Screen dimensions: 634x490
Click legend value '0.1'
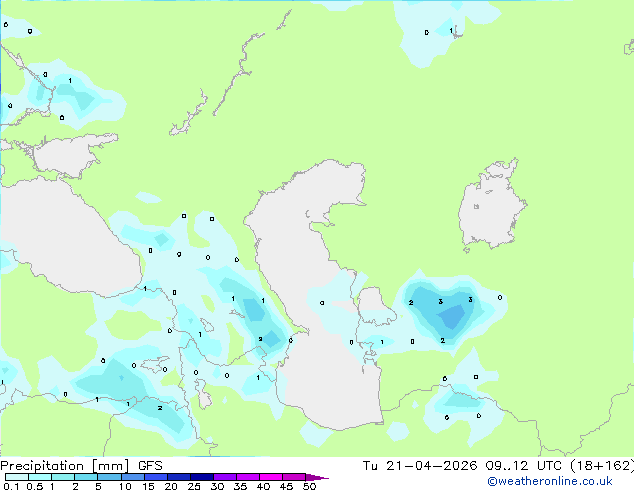click(11, 486)
